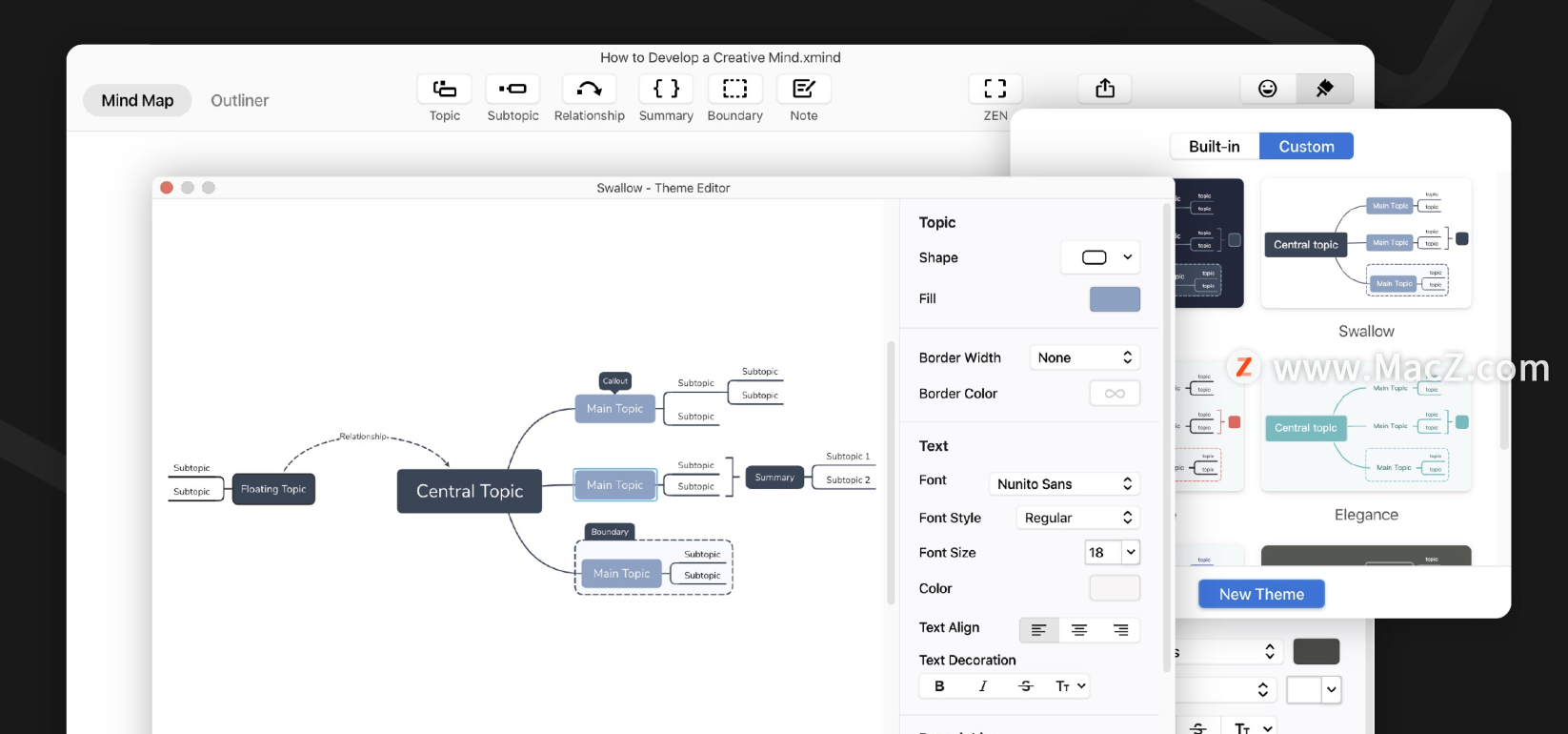Center align the topic text
Image resolution: width=1568 pixels, height=734 pixels.
click(x=1079, y=630)
